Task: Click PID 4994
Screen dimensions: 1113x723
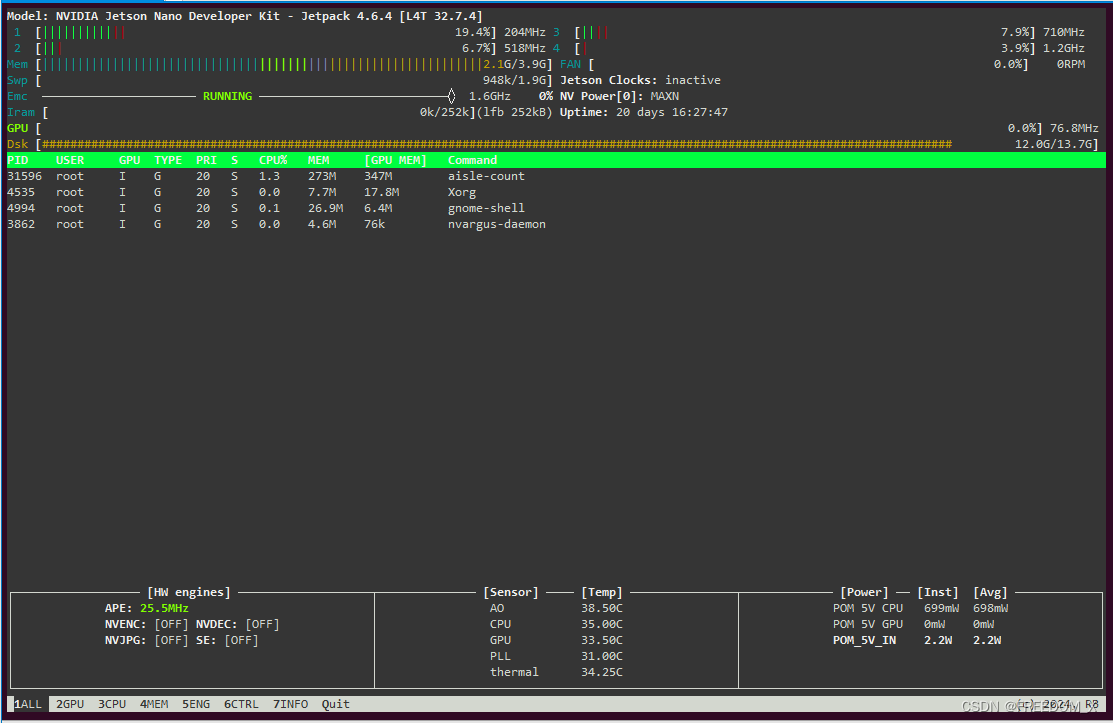Action: click(x=21, y=208)
